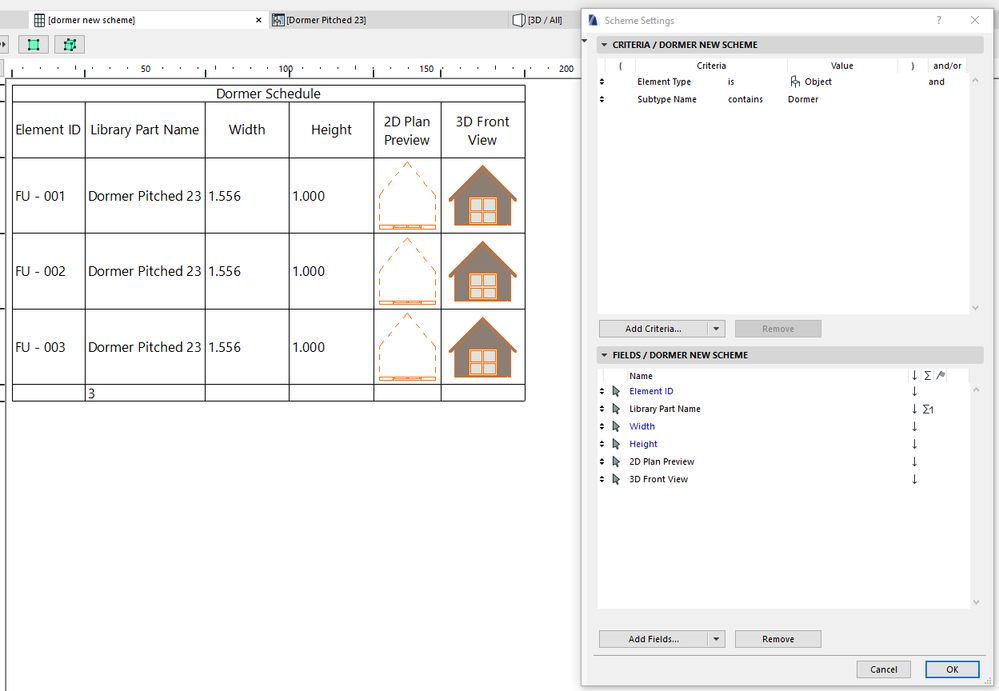
Task: Click drag handle for Subtype Name criteria row
Action: coord(601,99)
